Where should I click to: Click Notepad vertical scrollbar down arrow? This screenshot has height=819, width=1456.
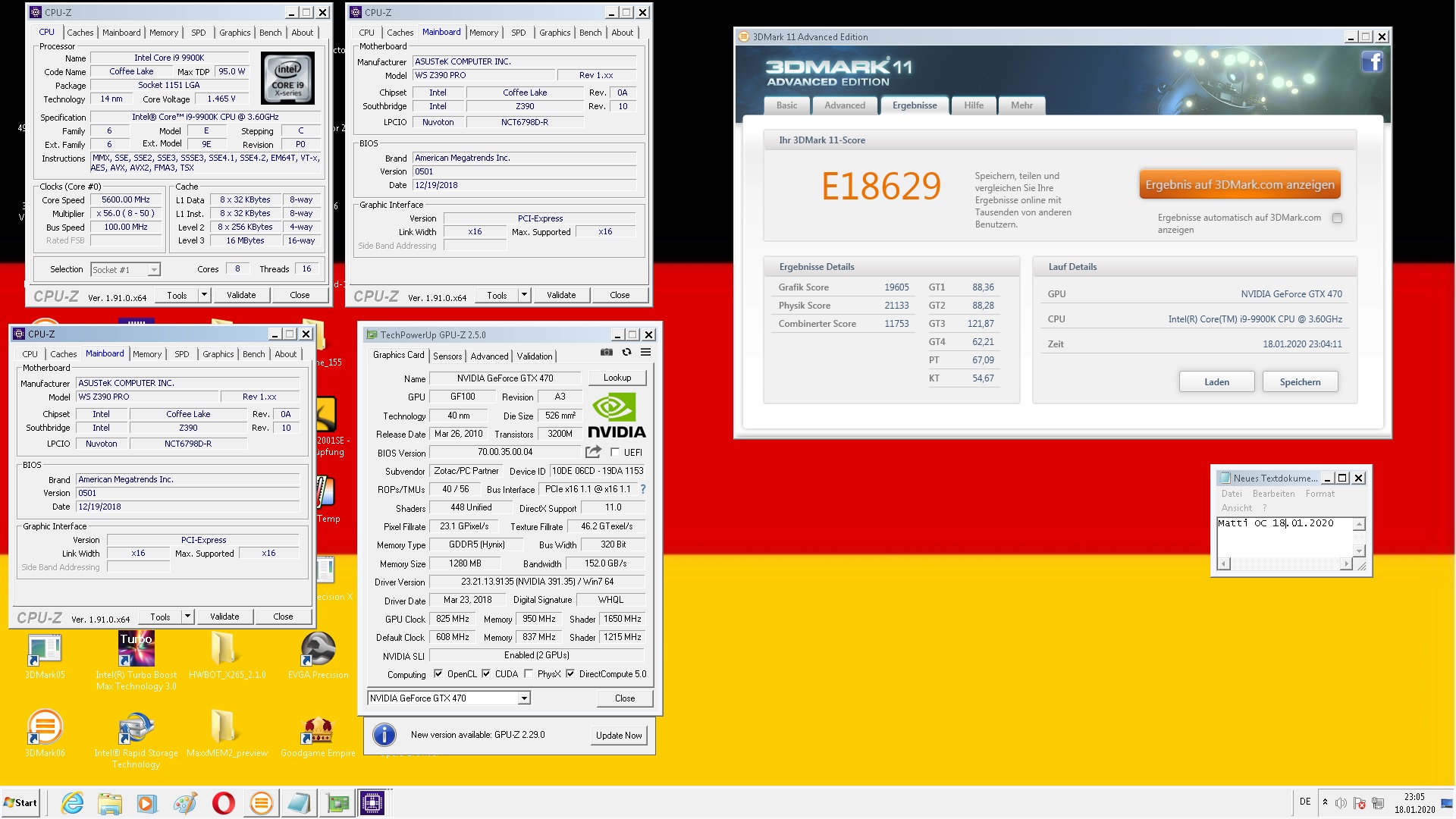point(1359,551)
